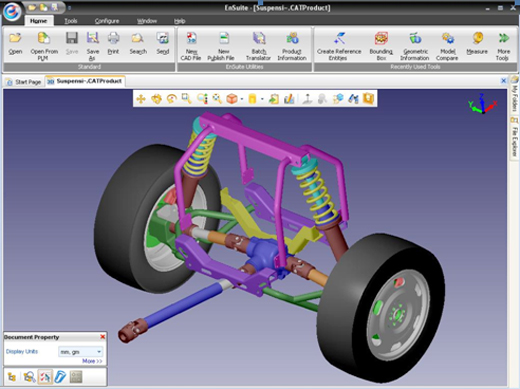
Task: Click the XYZ axis triad in viewport
Action: [x=483, y=103]
